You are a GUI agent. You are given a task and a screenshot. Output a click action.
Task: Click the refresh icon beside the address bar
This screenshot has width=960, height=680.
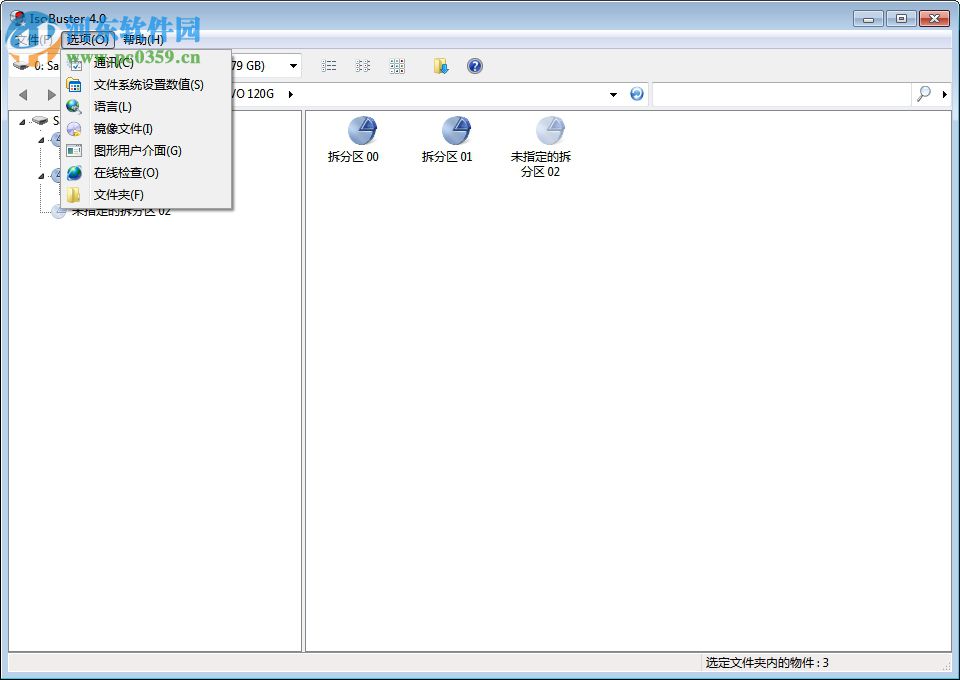638,94
